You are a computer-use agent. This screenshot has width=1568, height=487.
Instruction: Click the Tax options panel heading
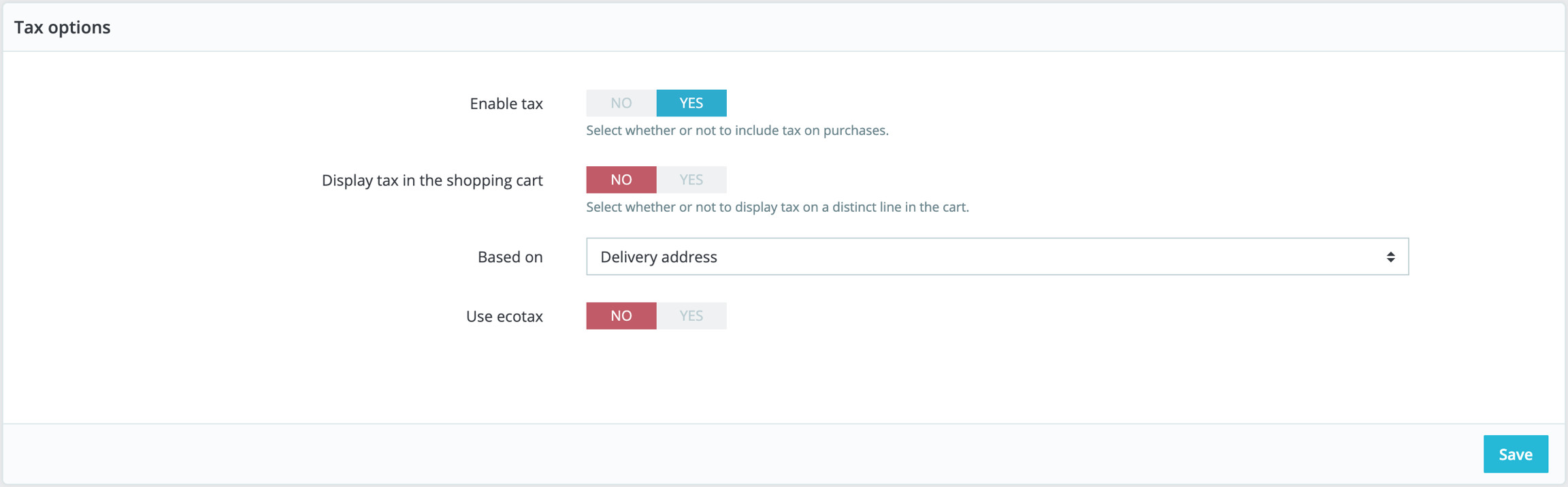(63, 27)
